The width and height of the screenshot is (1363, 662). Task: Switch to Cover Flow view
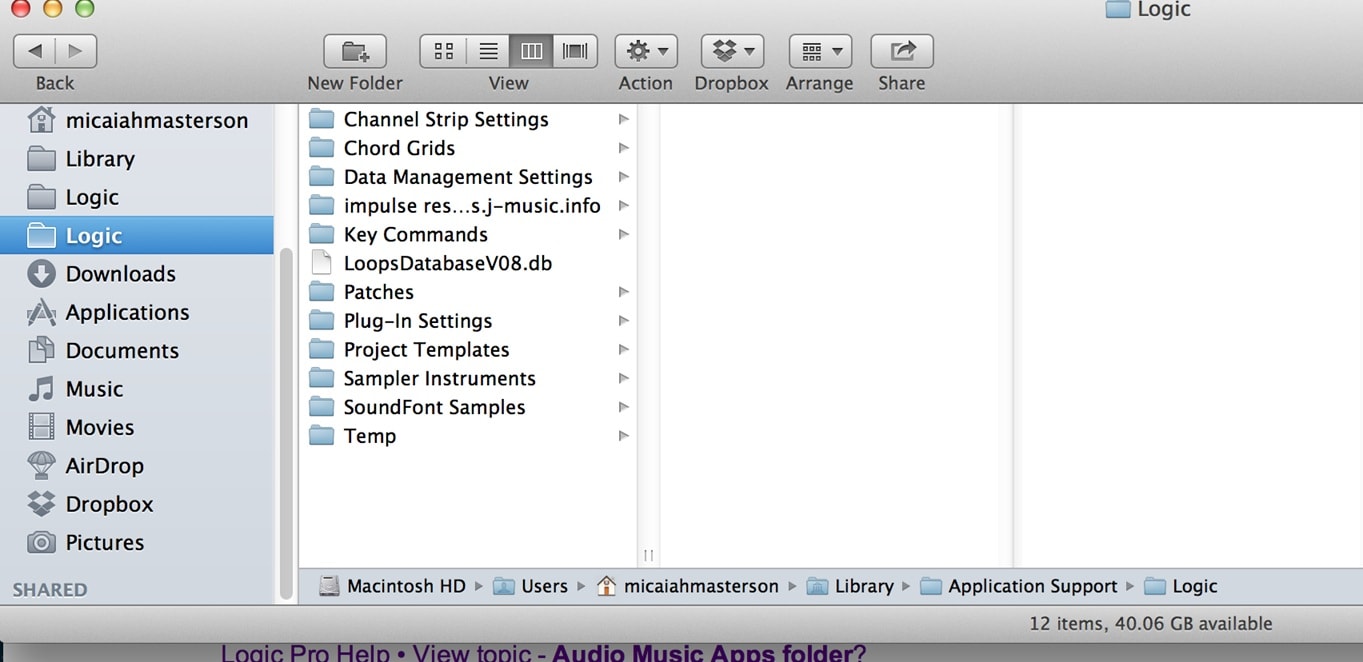tap(575, 51)
